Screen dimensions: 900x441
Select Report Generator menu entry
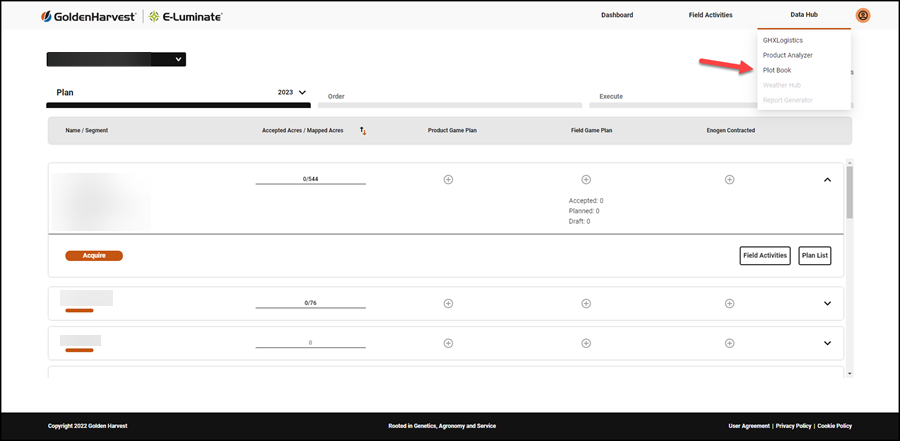coord(788,100)
